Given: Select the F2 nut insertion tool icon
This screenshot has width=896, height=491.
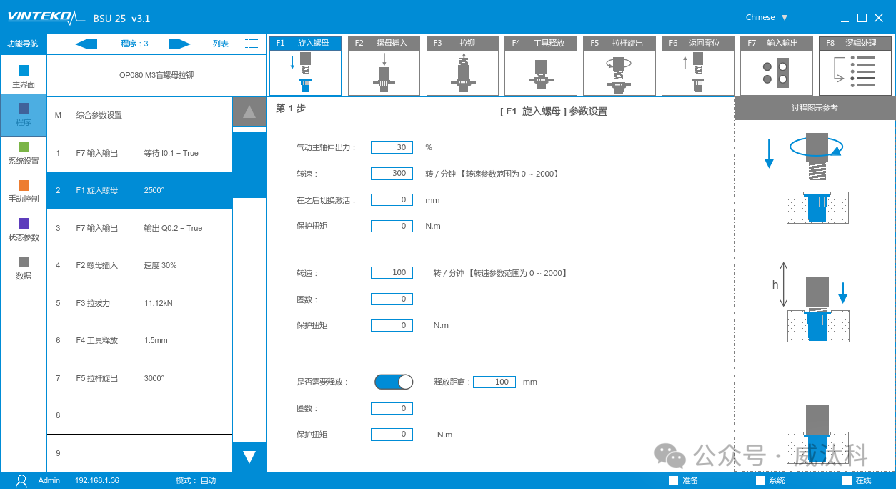Looking at the screenshot, I should pos(384,66).
